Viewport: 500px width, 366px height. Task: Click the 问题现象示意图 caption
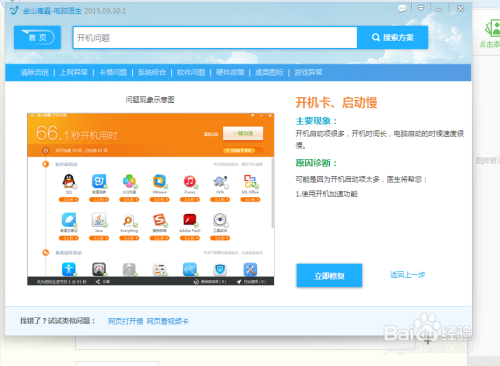[x=150, y=100]
